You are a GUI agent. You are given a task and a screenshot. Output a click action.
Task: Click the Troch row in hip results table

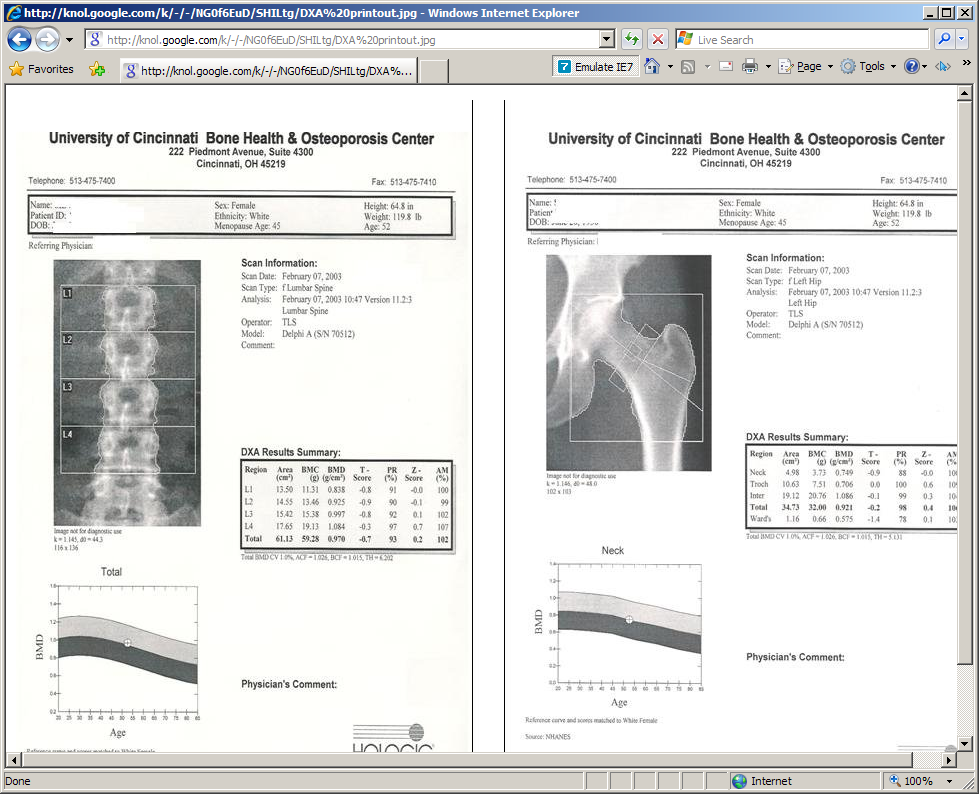pyautogui.click(x=852, y=484)
